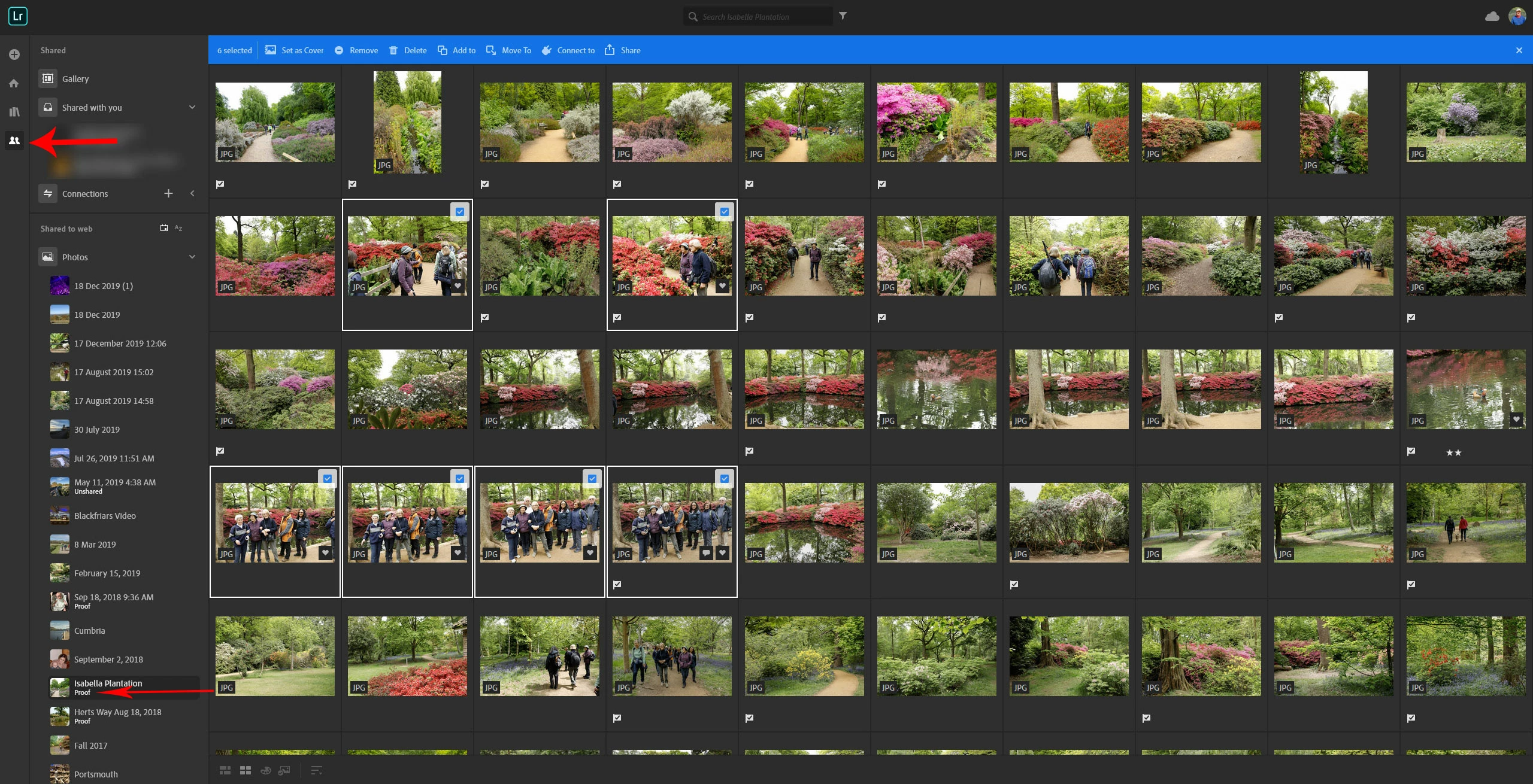This screenshot has width=1533, height=784.
Task: Go to Home in left sidebar
Action: [14, 83]
